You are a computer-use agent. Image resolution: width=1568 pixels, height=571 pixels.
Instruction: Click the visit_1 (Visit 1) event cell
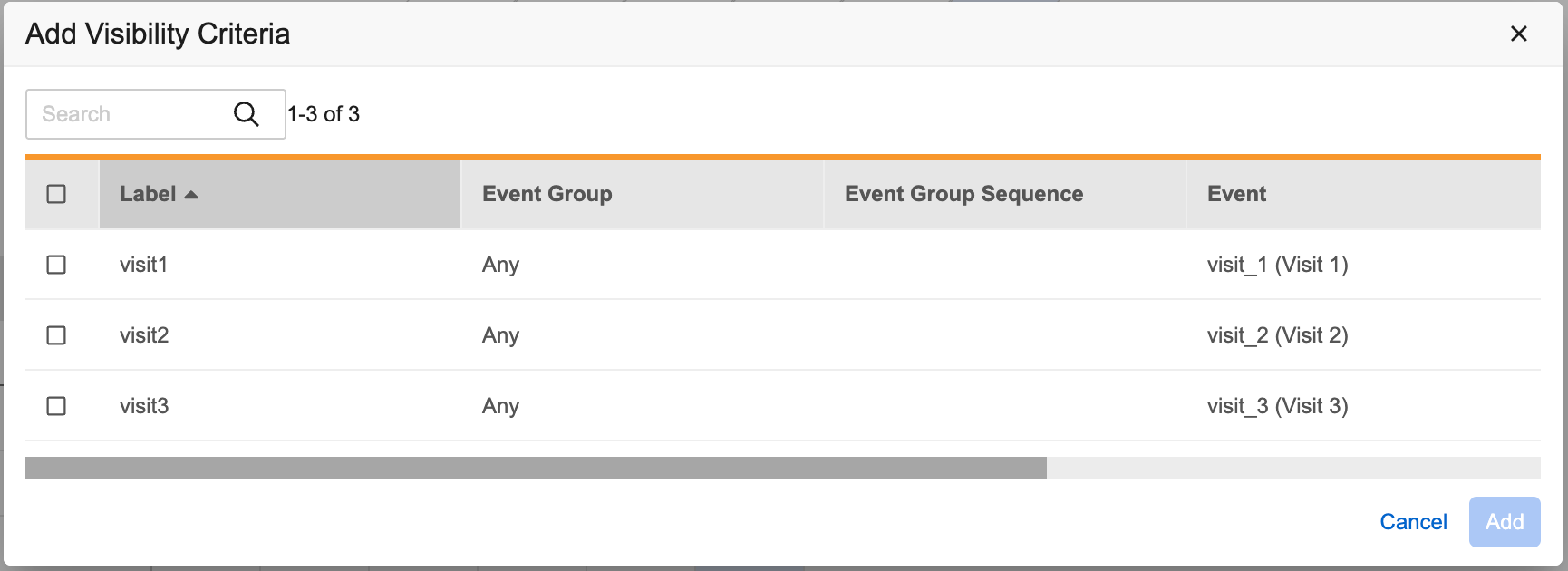pyautogui.click(x=1277, y=265)
